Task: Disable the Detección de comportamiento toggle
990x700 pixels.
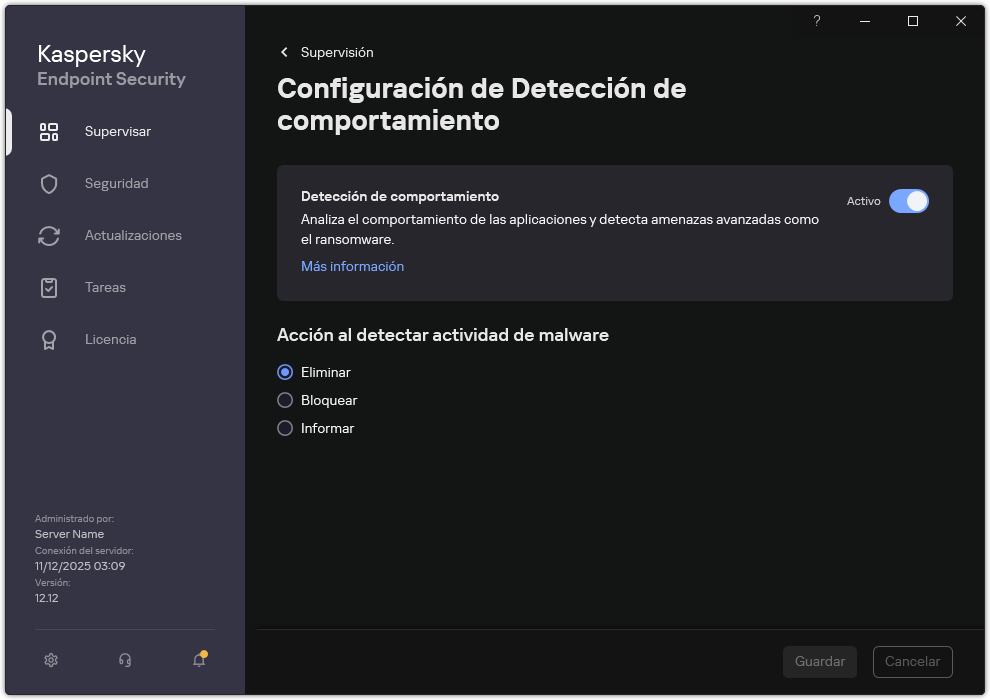Action: click(909, 201)
